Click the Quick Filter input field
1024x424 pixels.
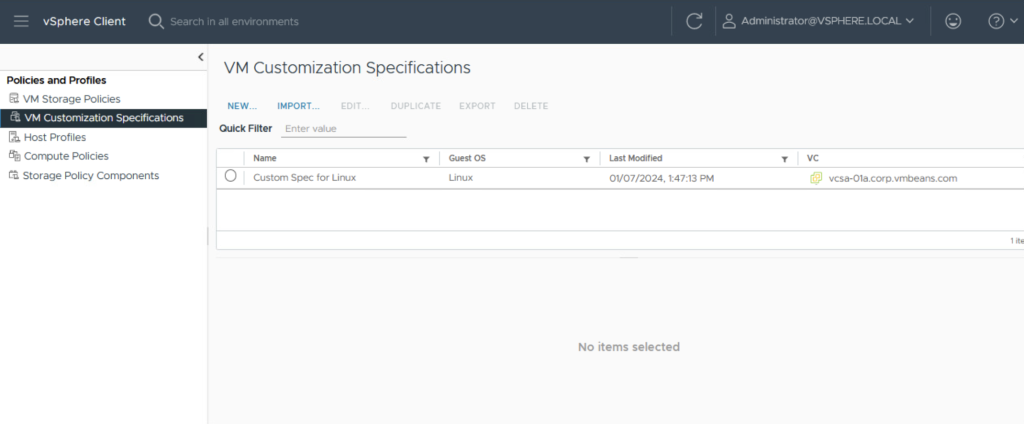point(344,129)
